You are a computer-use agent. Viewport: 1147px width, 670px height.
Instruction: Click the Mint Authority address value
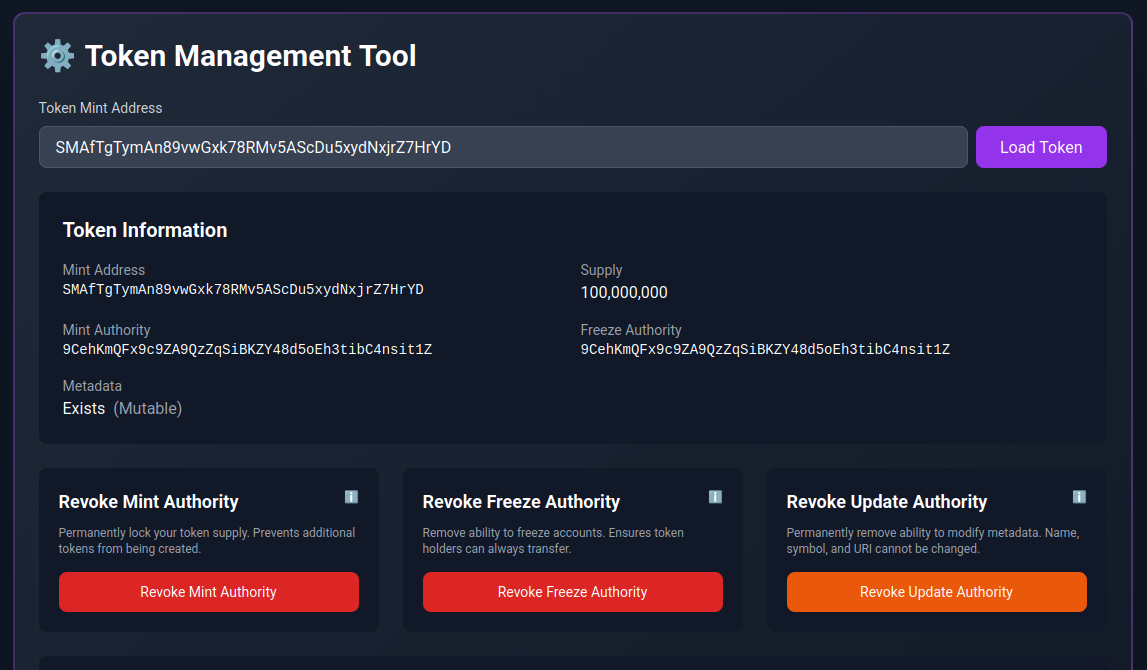coord(247,350)
